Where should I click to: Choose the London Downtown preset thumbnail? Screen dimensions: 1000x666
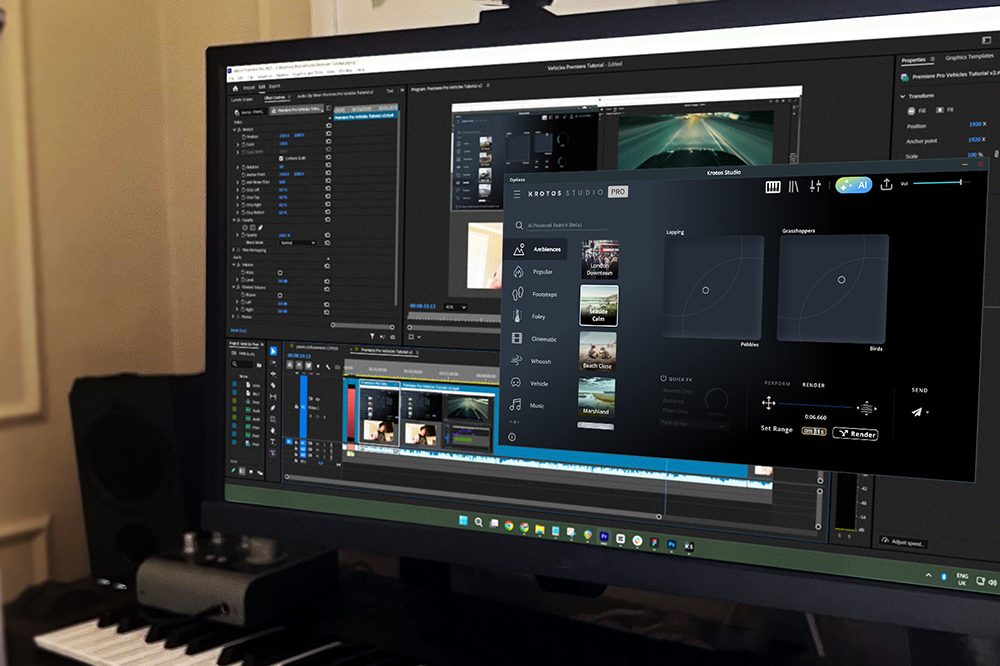599,259
